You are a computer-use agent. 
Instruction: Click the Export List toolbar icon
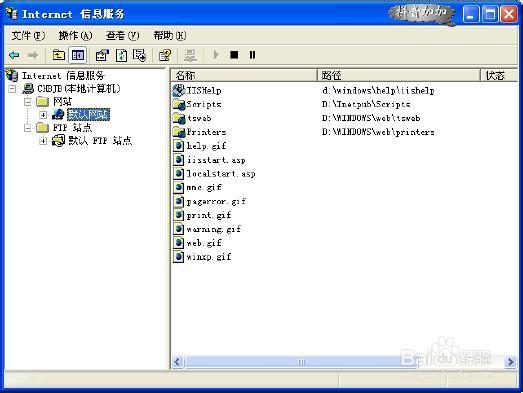(x=139, y=55)
